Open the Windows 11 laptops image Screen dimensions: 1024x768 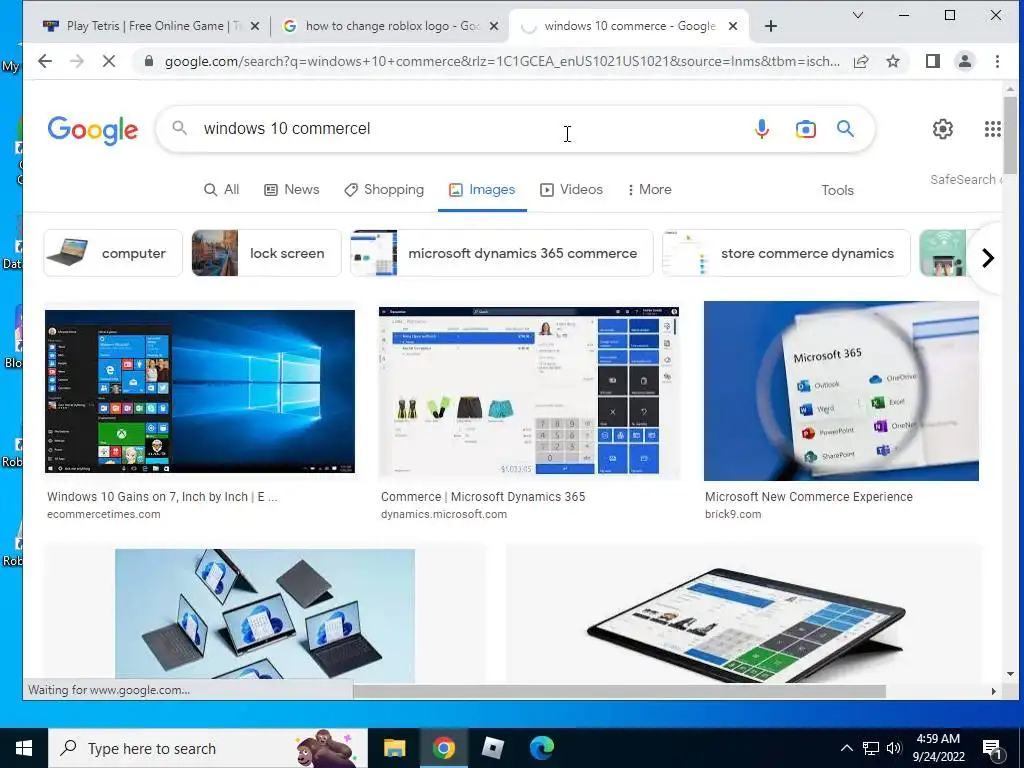(264, 615)
